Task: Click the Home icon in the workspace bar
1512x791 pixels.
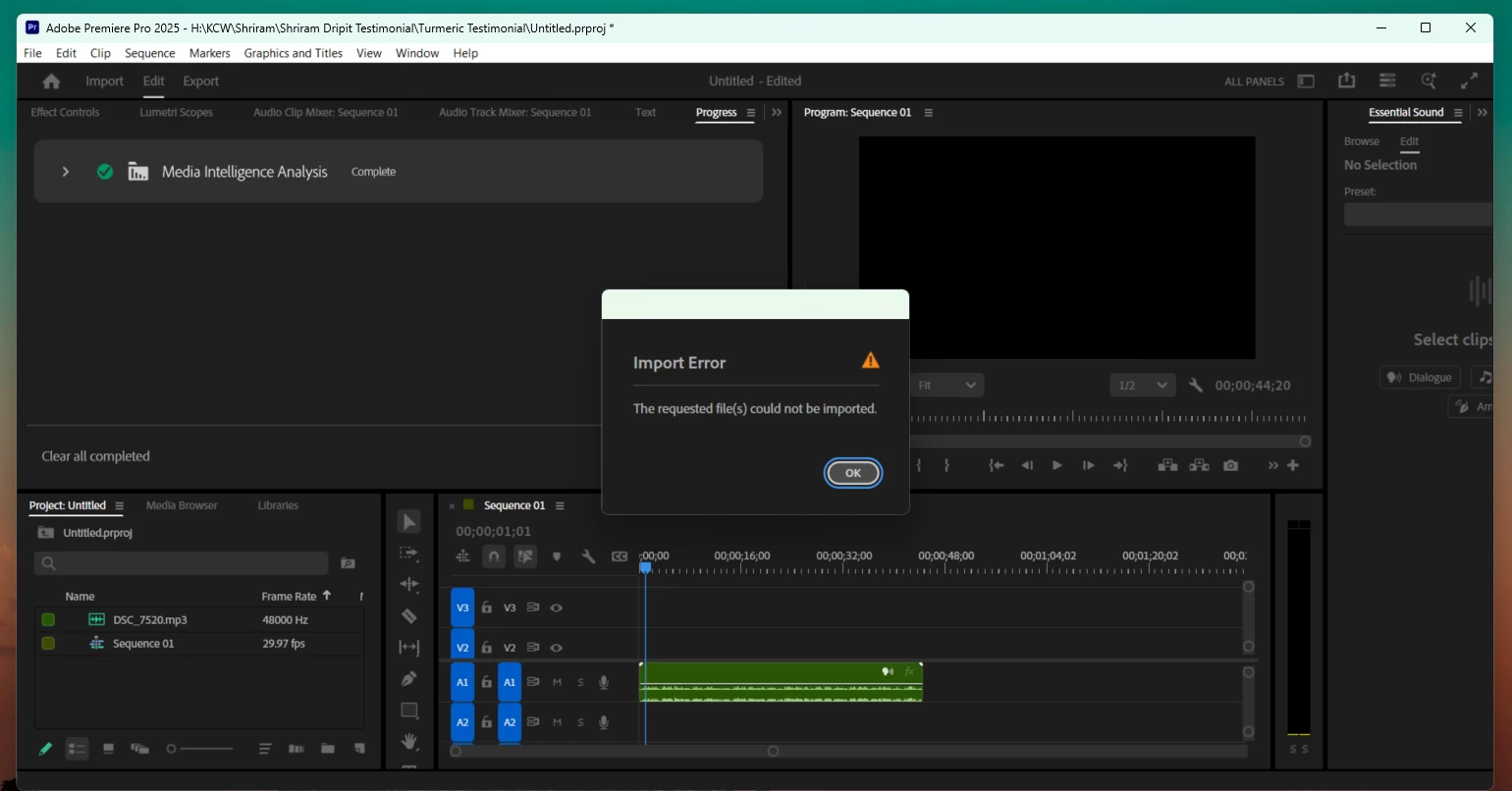Action: click(52, 81)
